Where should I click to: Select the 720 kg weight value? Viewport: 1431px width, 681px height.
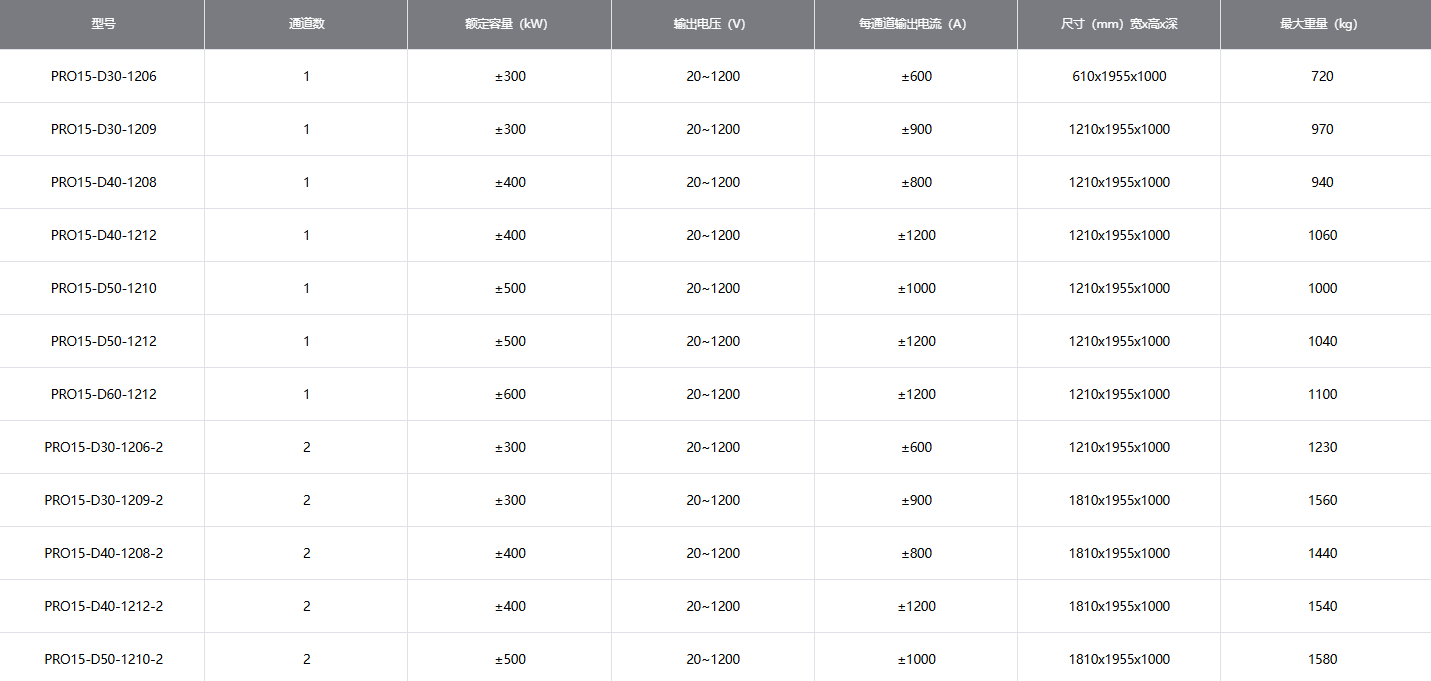(1322, 76)
